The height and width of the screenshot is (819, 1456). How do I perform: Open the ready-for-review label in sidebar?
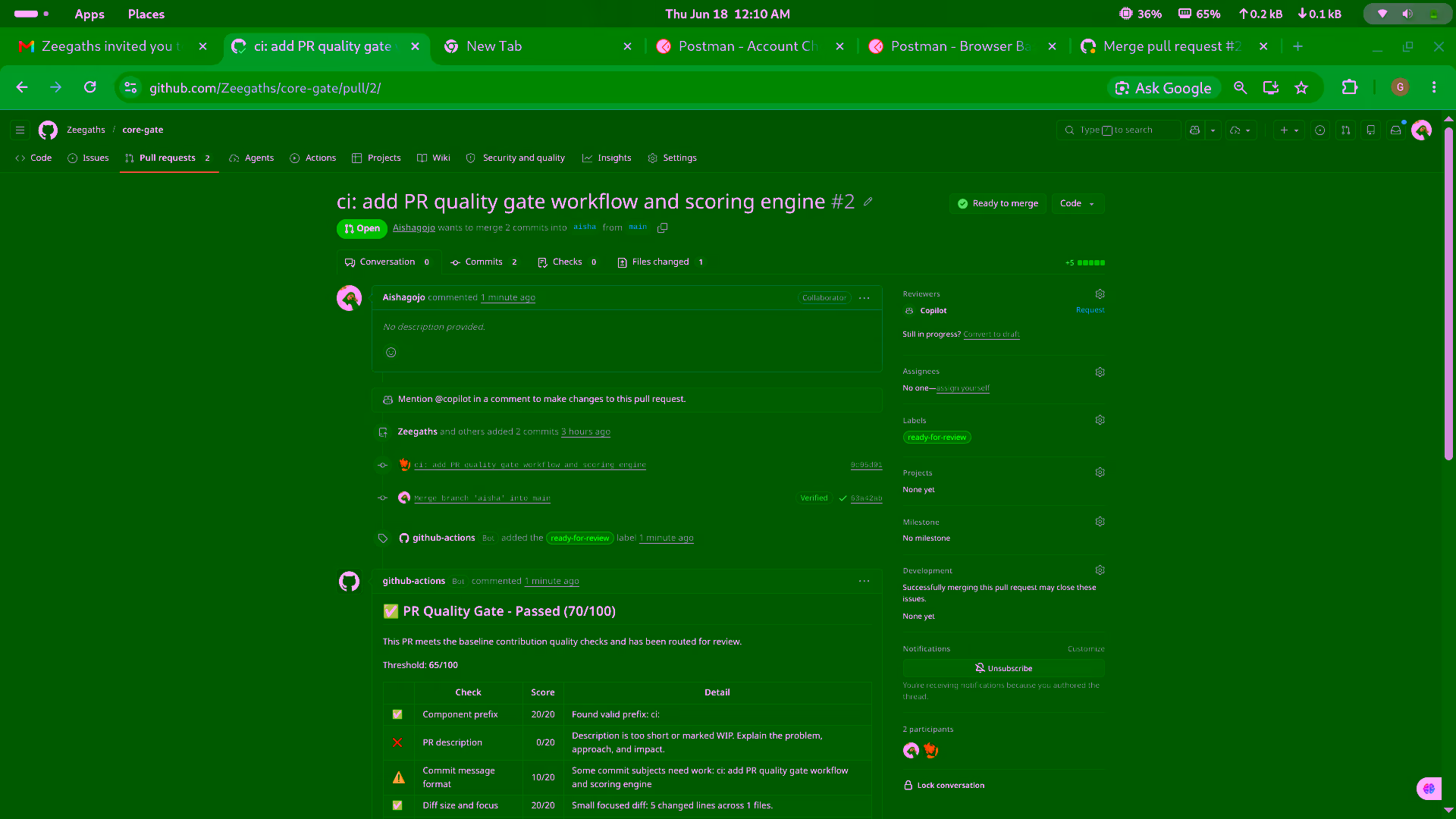(x=937, y=438)
